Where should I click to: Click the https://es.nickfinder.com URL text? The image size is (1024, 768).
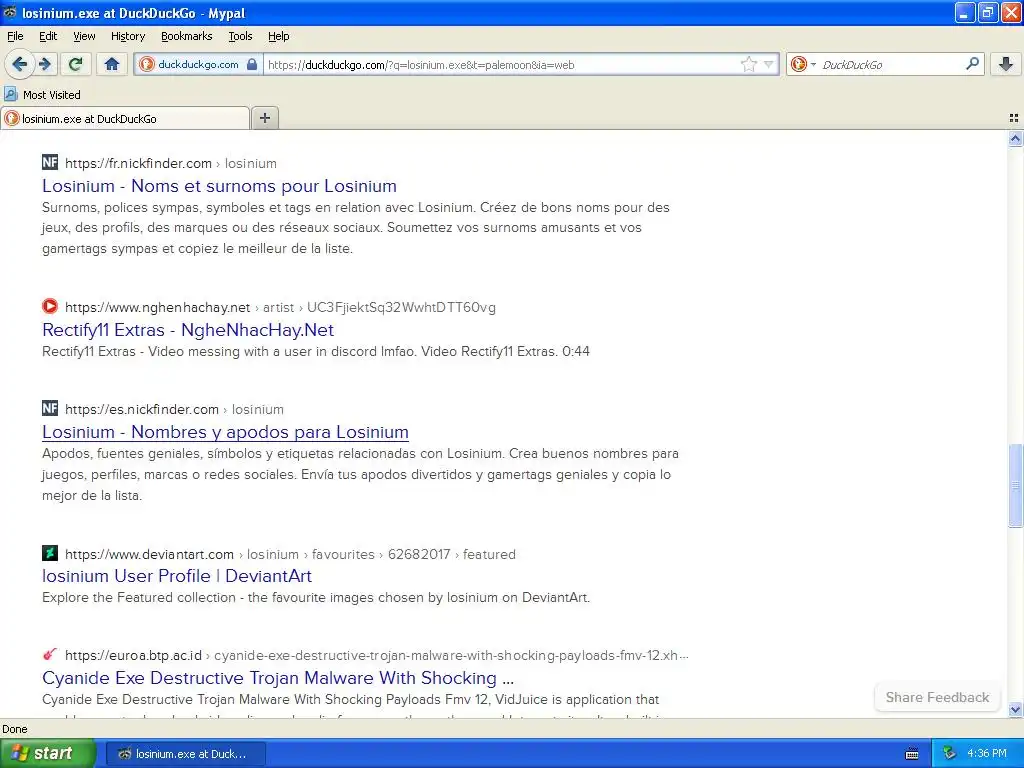[142, 409]
